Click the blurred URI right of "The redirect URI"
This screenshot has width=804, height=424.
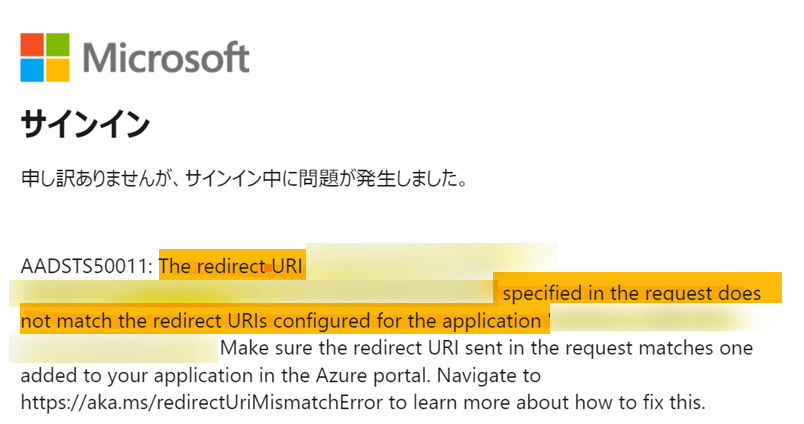[430, 262]
